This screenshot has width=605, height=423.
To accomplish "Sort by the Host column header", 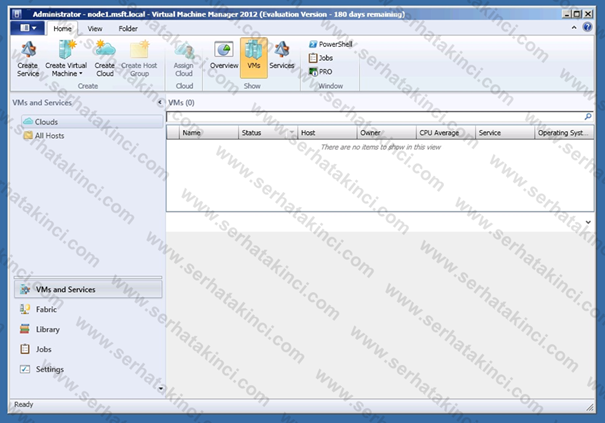I will pos(327,132).
